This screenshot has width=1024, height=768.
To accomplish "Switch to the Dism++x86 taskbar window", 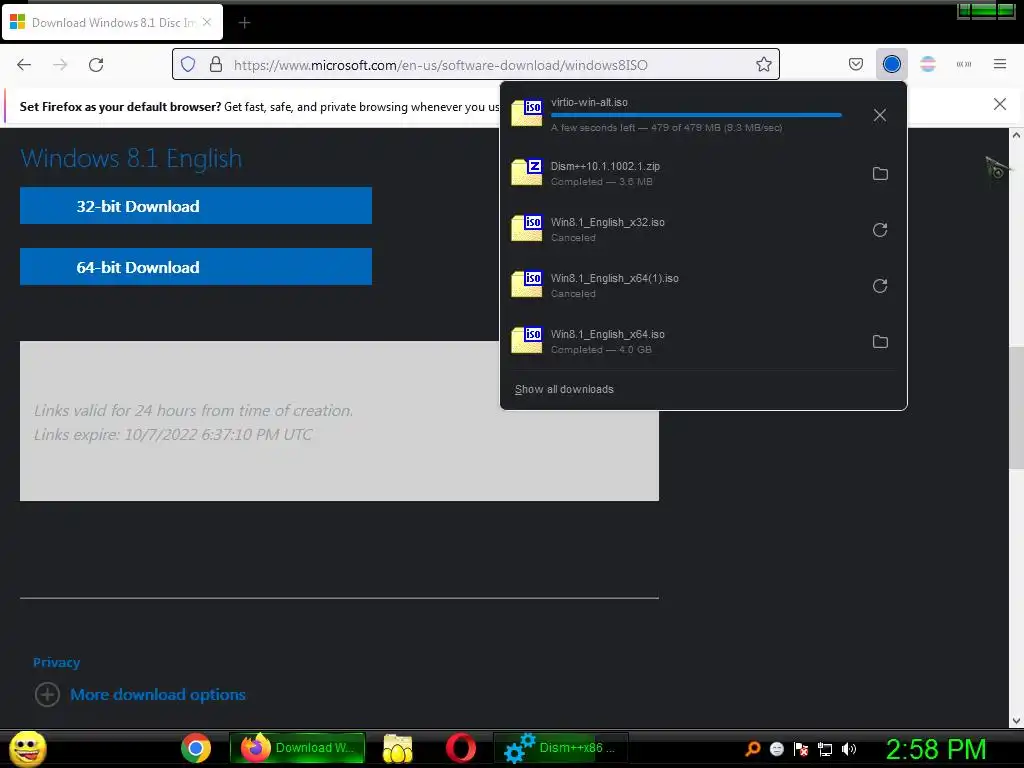I will coord(561,748).
